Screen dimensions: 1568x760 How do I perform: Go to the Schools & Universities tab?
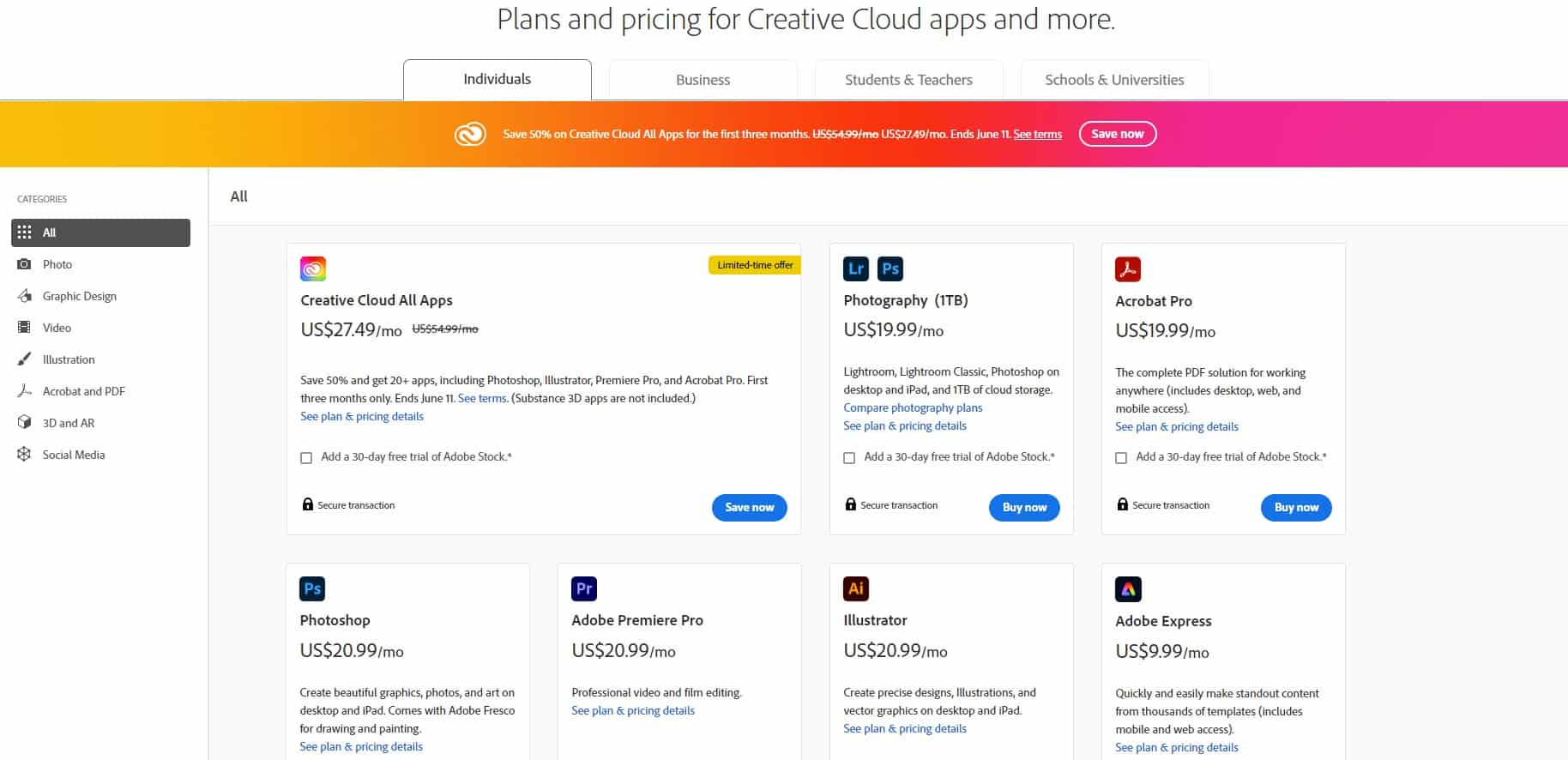[1115, 80]
